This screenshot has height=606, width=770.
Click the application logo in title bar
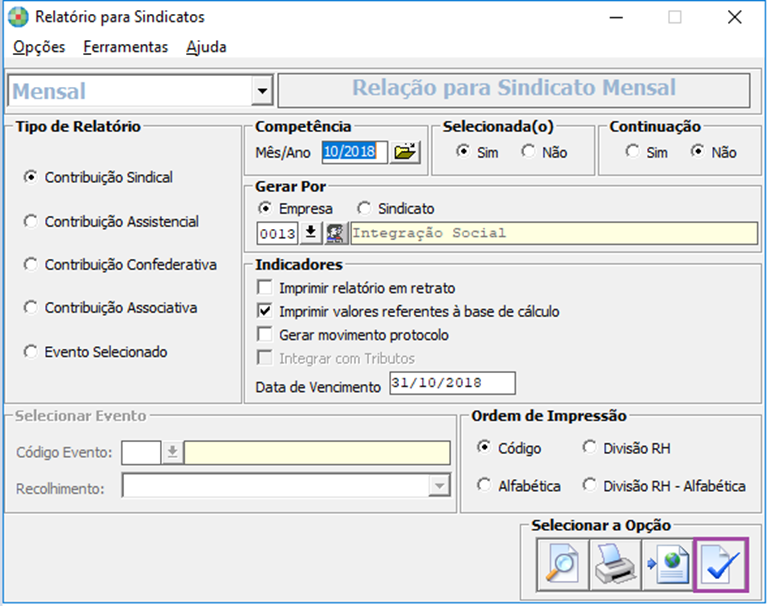tap(18, 17)
